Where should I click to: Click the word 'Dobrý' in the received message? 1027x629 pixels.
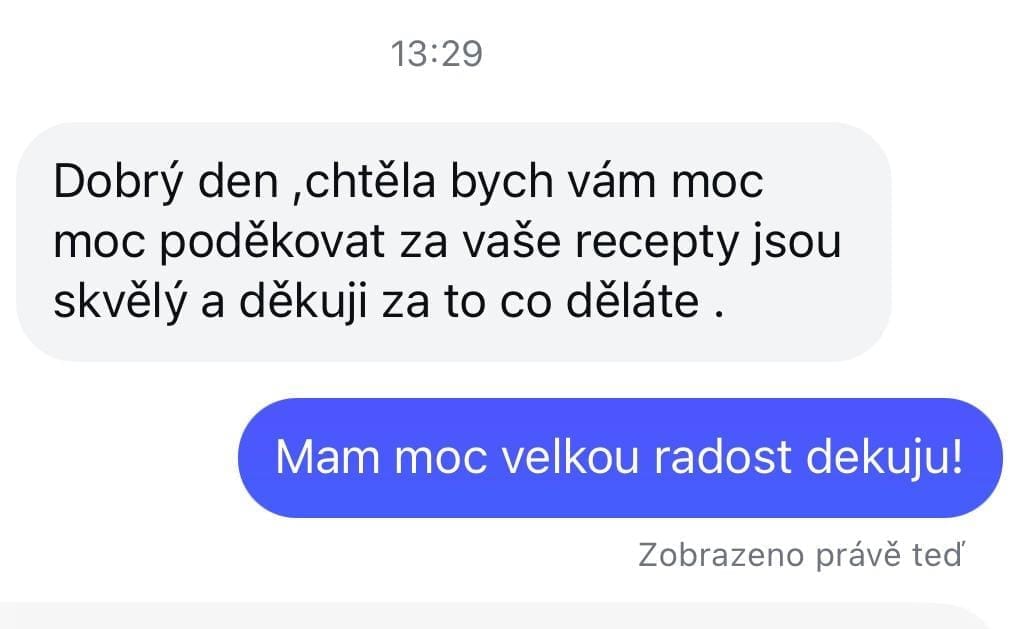tap(118, 183)
